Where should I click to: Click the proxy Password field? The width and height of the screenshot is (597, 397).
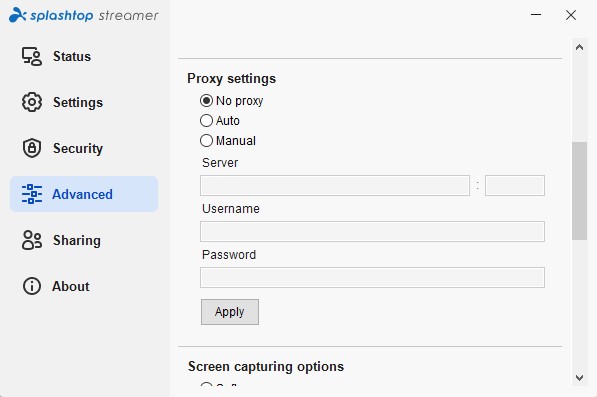372,277
